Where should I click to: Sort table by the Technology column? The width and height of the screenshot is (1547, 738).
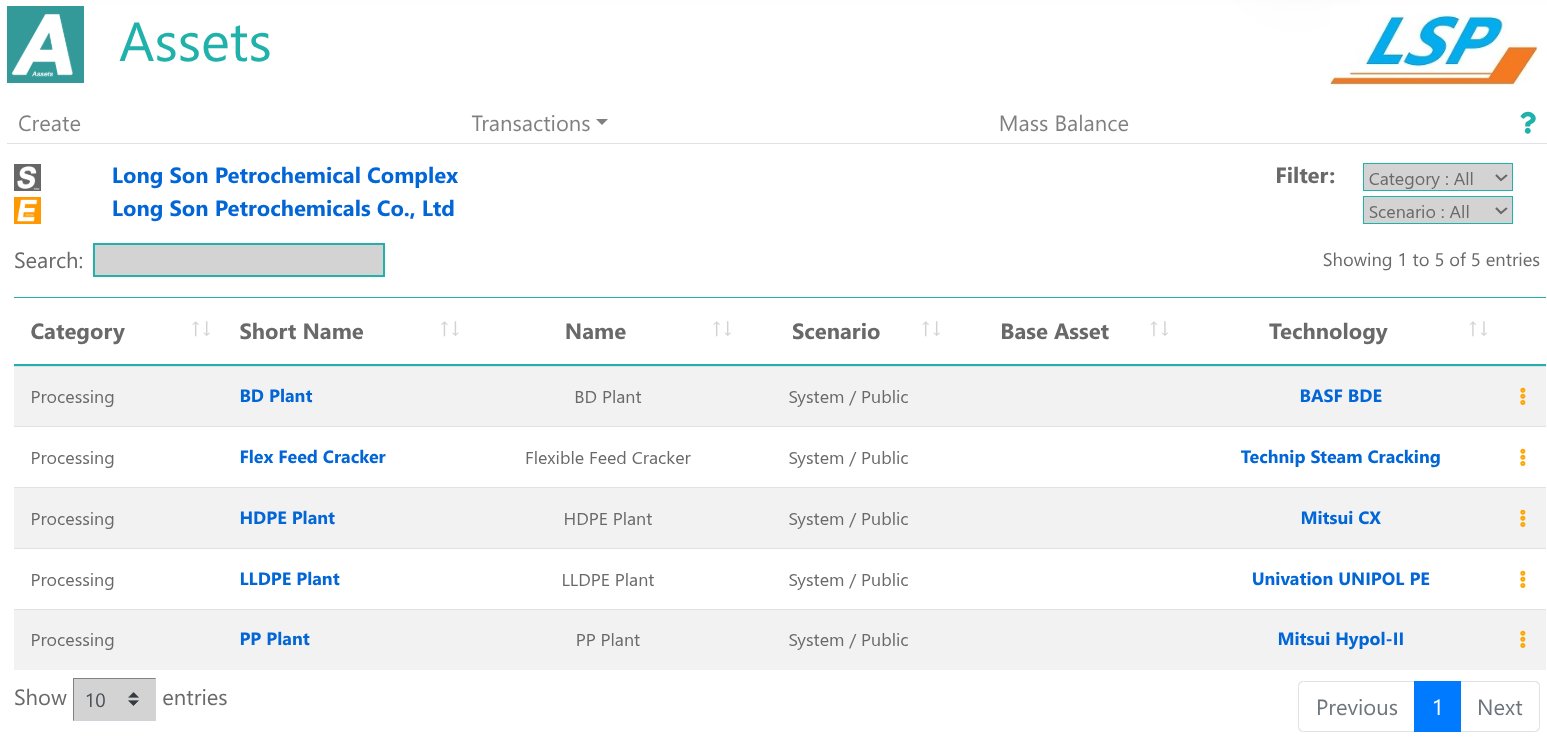1478,329
